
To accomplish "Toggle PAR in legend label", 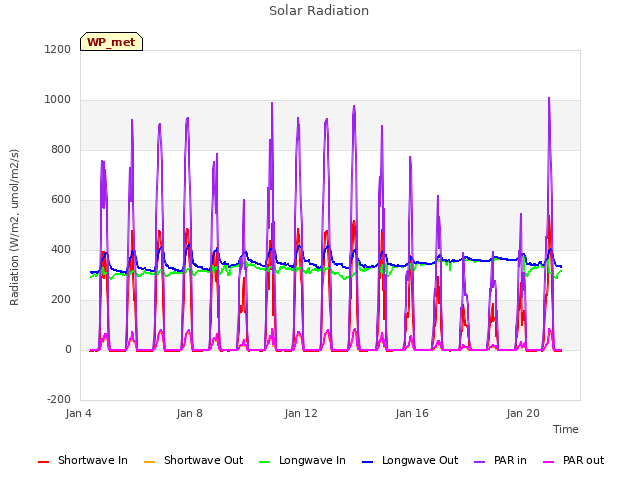I will click(x=510, y=460).
